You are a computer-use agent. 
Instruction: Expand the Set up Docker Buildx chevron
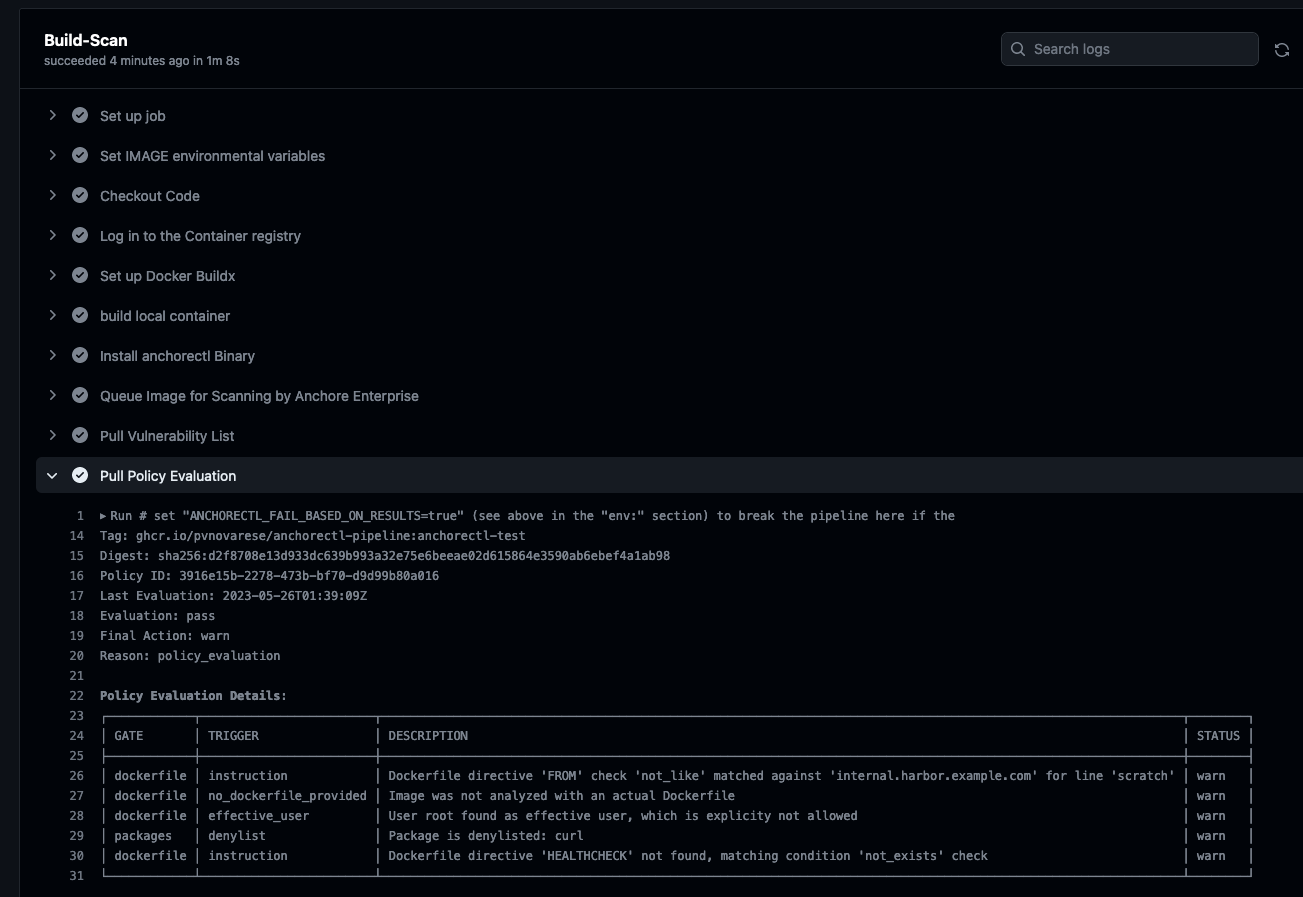(x=53, y=276)
